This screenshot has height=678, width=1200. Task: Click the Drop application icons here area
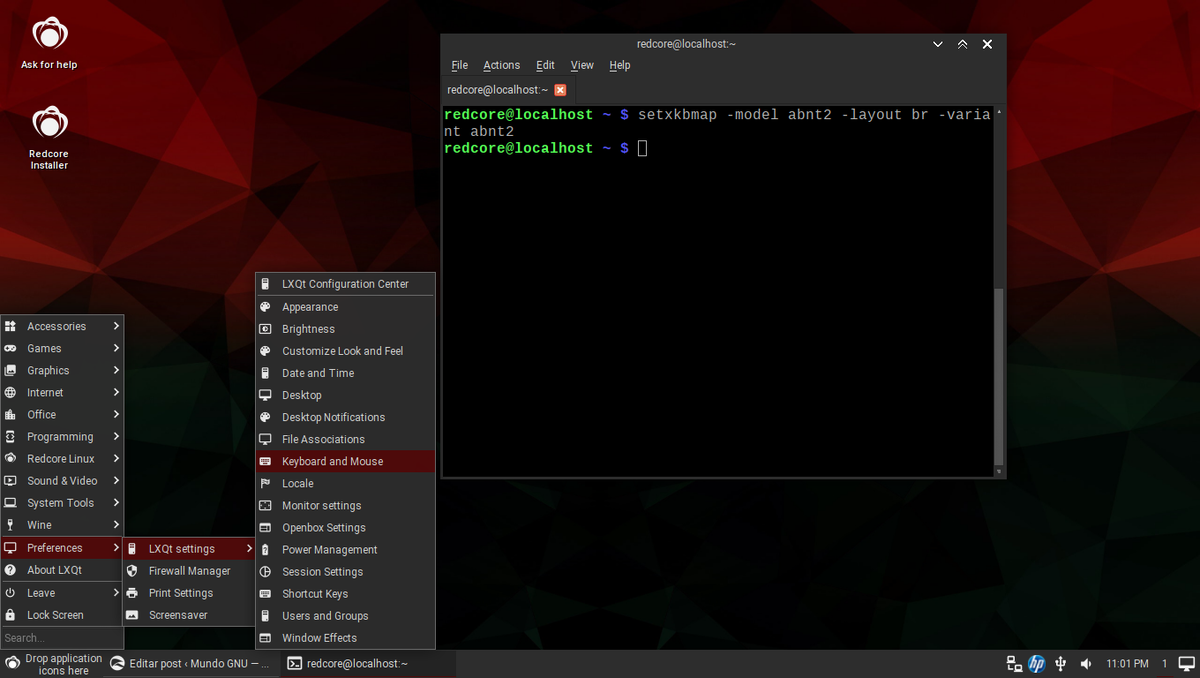(63, 664)
